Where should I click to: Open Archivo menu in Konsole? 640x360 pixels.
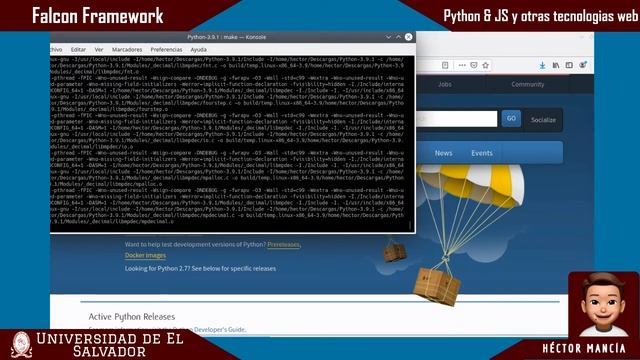56,49
